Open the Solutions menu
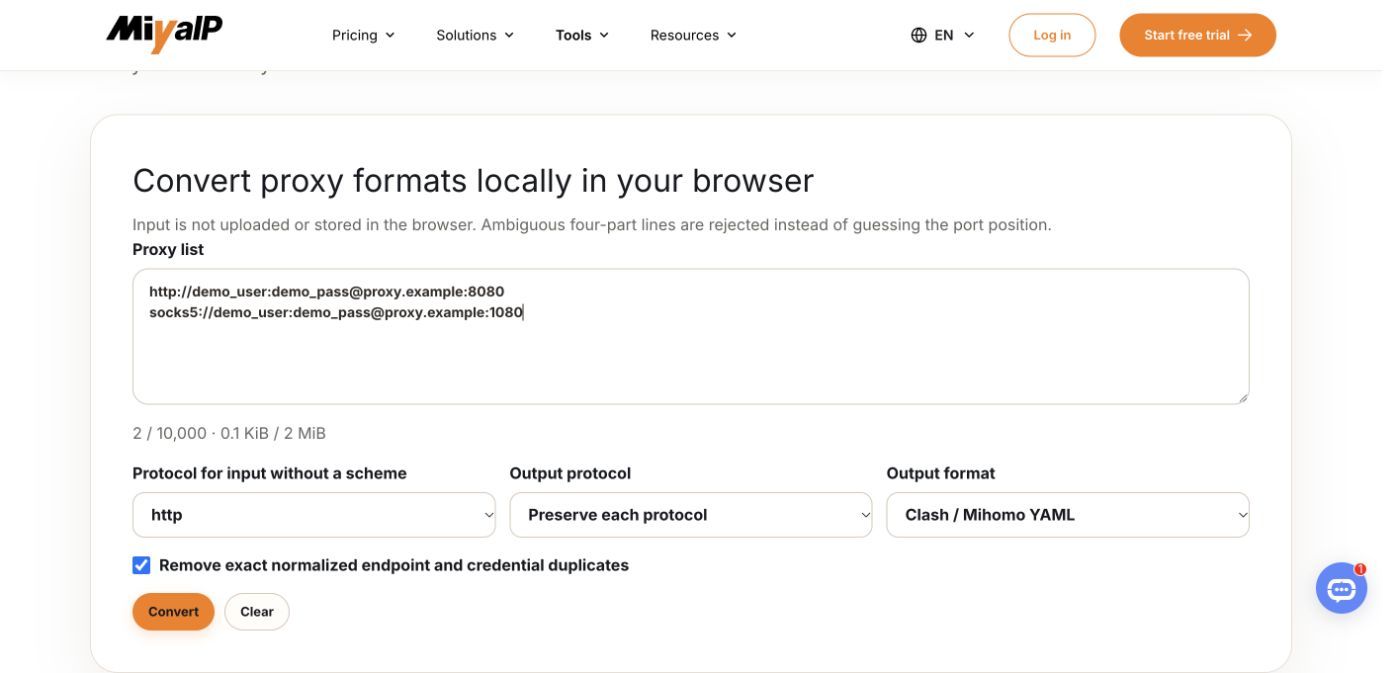Image resolution: width=1398 pixels, height=673 pixels. [x=475, y=35]
